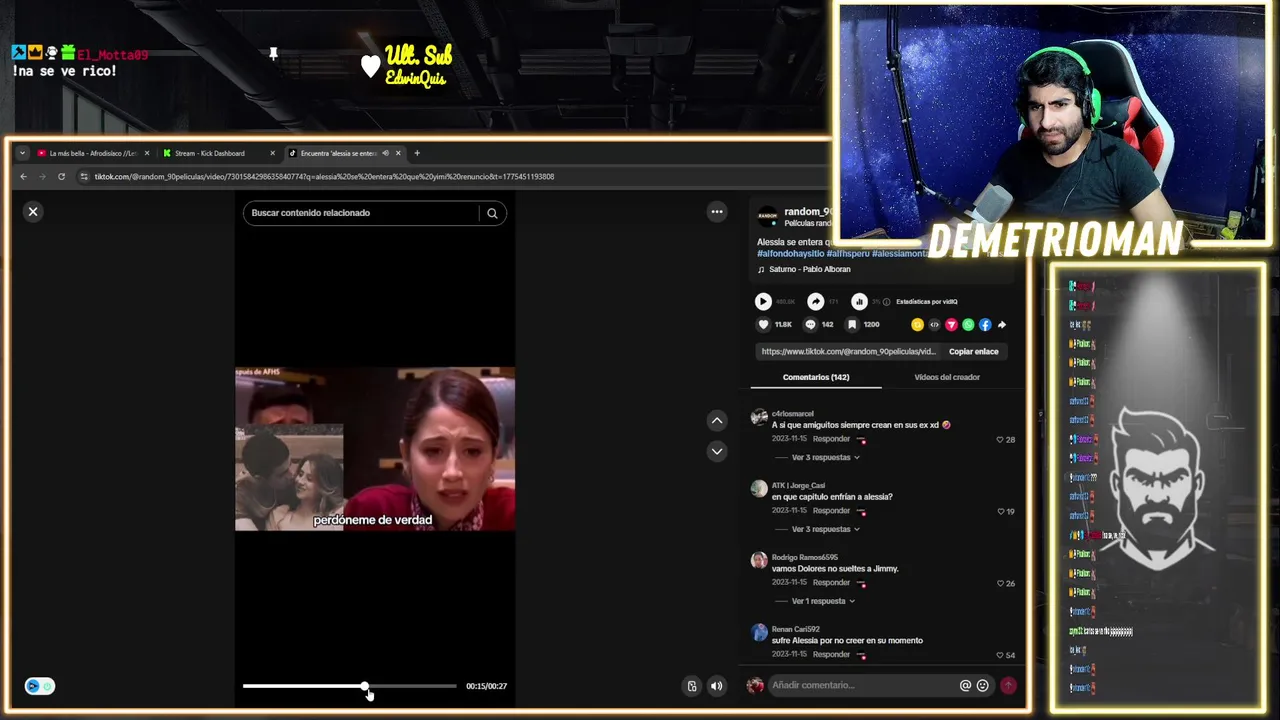Screen dimensions: 1280x720
Task: Like the comment with 19 likes
Action: pyautogui.click(x=1000, y=512)
